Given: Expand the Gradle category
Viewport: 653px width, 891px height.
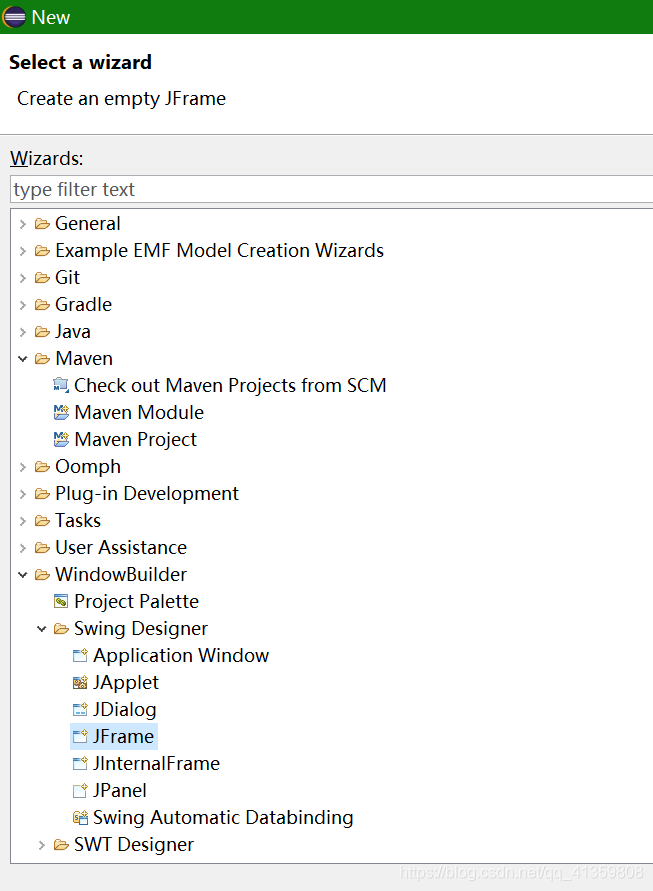Looking at the screenshot, I should pos(23,305).
